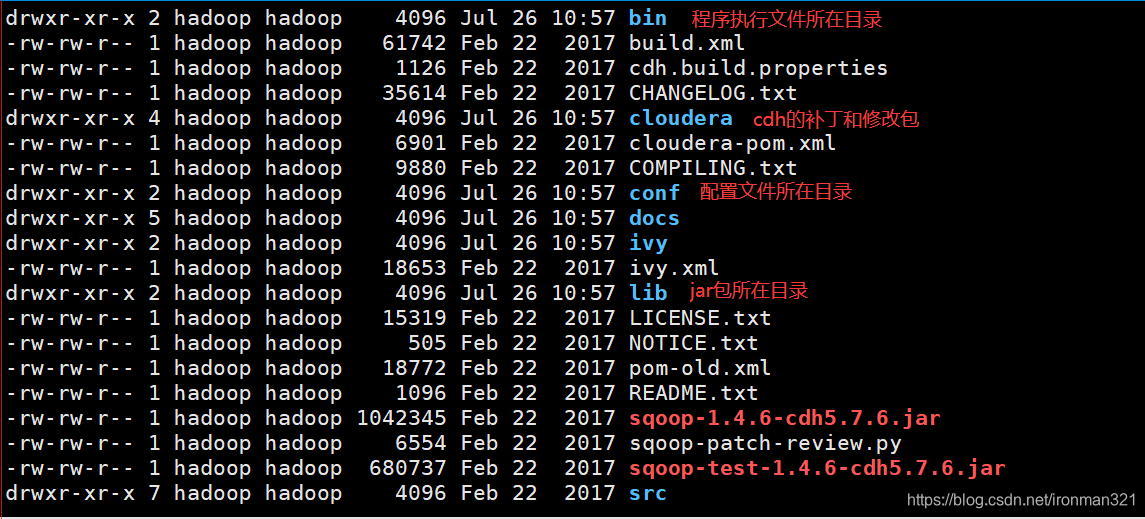This screenshot has height=519, width=1145.
Task: Click file size 61742 of build.xml
Action: [414, 44]
